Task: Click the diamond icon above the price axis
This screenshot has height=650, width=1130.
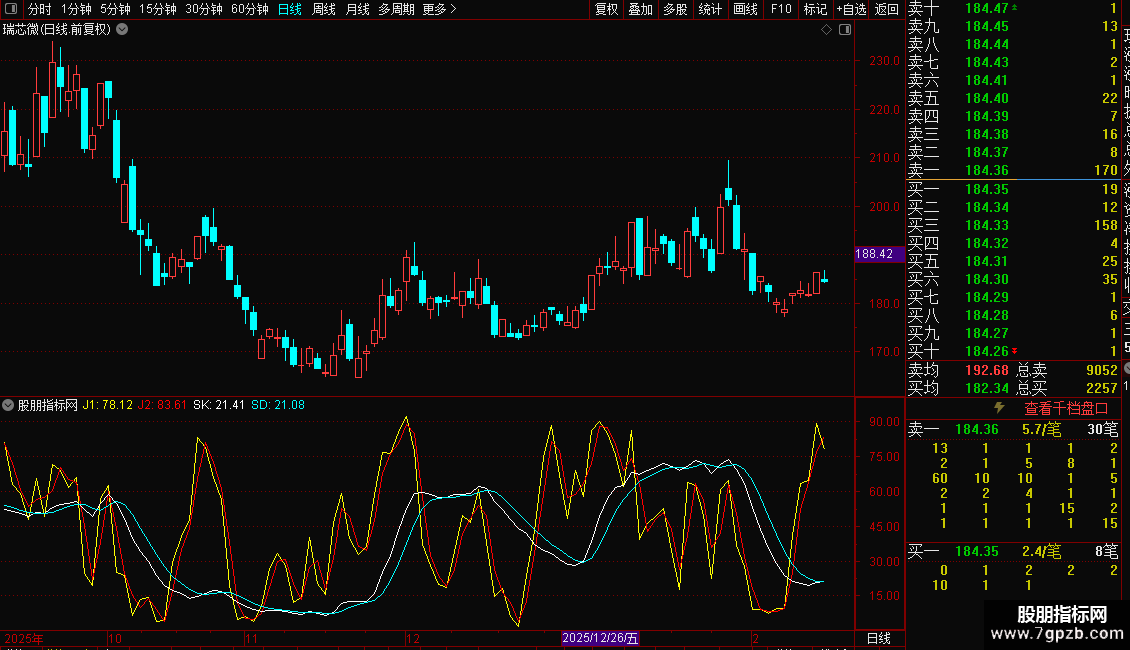Action: pyautogui.click(x=827, y=30)
